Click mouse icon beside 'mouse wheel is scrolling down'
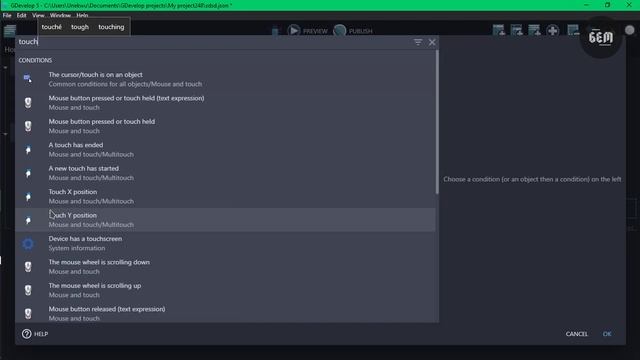This screenshot has height=360, width=640. (x=28, y=267)
